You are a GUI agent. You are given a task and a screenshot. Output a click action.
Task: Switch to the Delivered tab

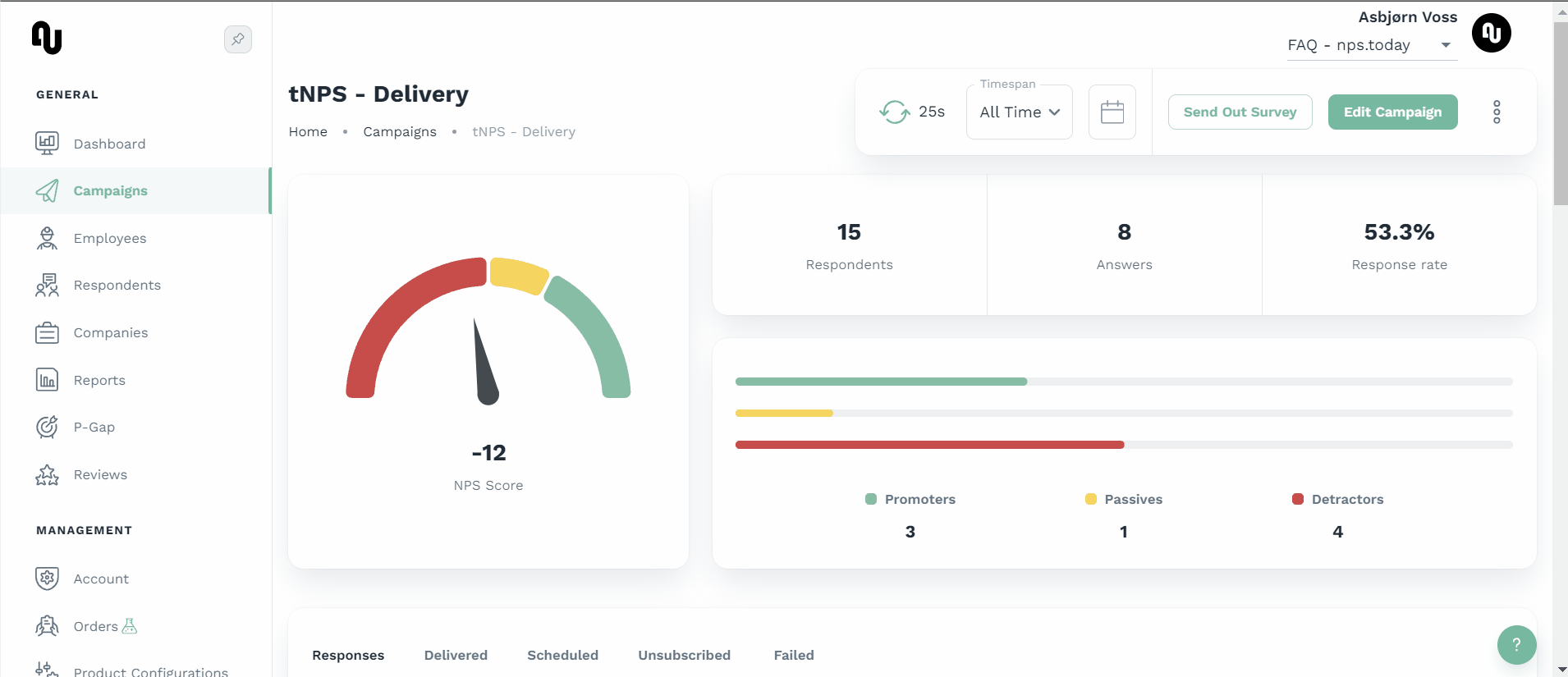click(456, 655)
